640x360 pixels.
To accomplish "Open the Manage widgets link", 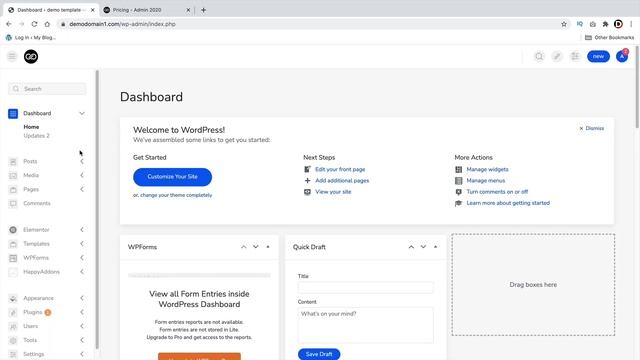I will pyautogui.click(x=487, y=169).
